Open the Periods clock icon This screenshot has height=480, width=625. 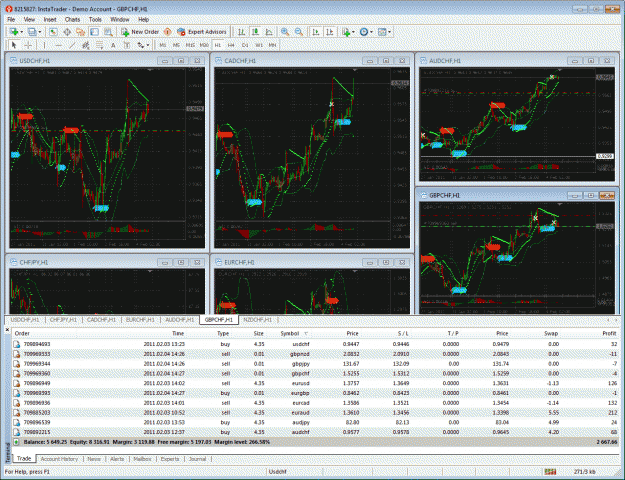pyautogui.click(x=364, y=32)
